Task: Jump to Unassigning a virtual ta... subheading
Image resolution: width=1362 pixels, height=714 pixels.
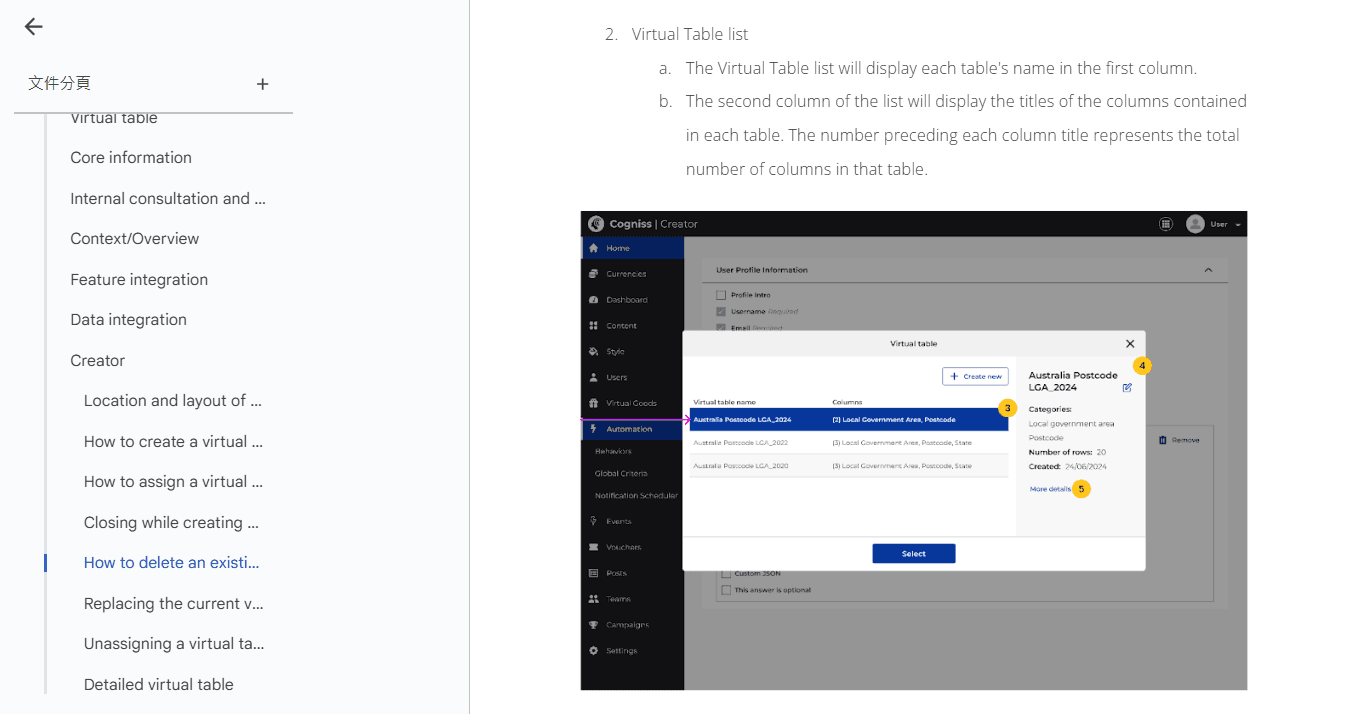Action: click(x=174, y=644)
